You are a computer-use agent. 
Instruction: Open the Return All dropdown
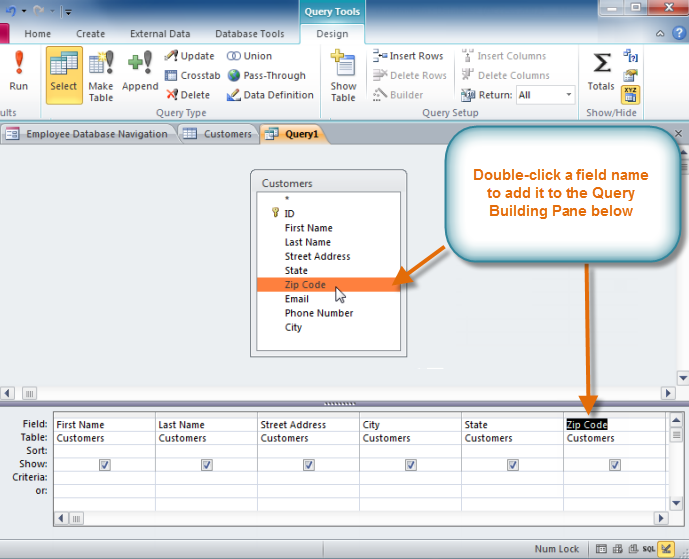[x=569, y=94]
